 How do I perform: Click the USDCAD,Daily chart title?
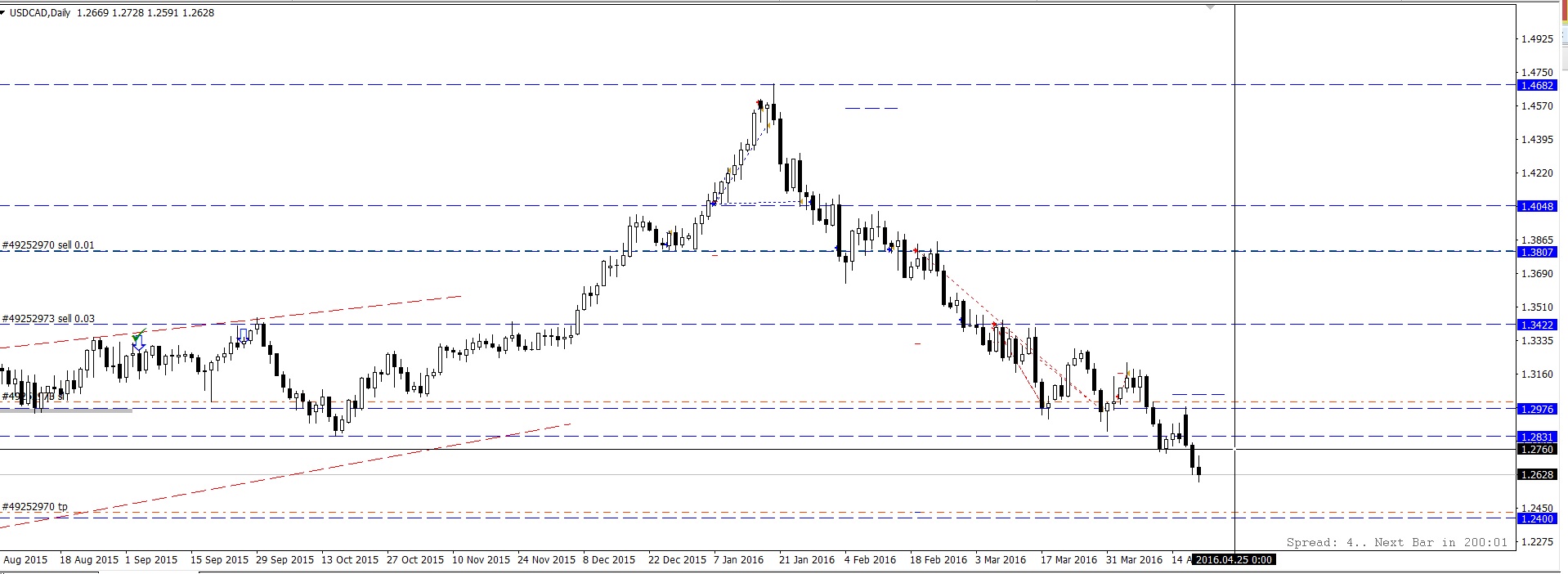pos(40,13)
